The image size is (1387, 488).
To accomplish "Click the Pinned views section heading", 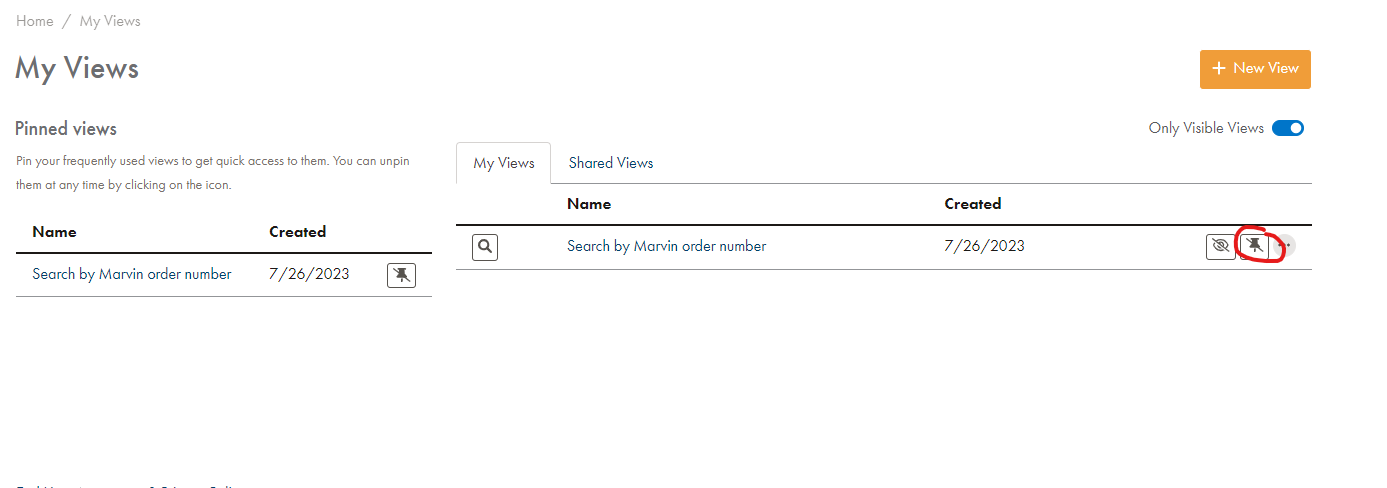I will (x=66, y=129).
